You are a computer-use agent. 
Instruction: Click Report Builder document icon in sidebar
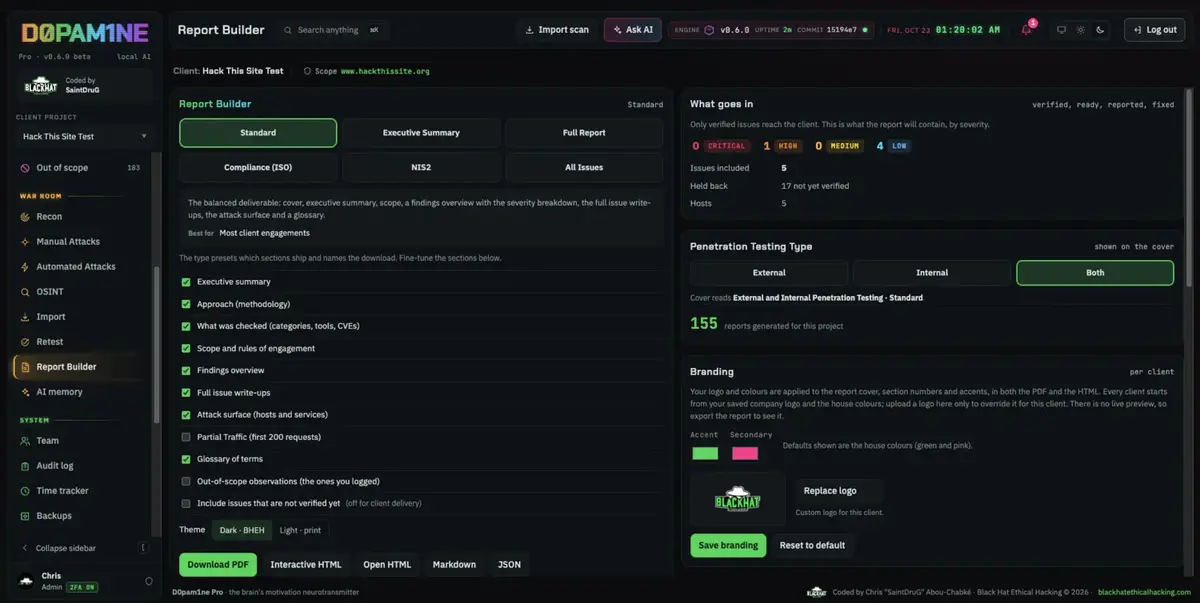[x=24, y=367]
